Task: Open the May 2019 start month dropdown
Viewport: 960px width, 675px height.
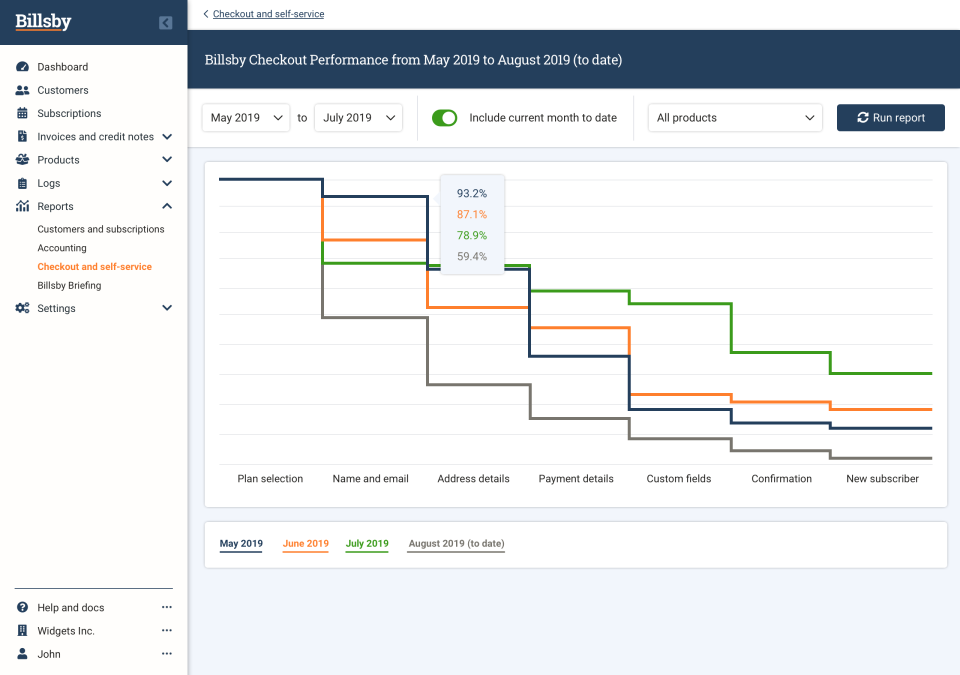Action: tap(245, 117)
